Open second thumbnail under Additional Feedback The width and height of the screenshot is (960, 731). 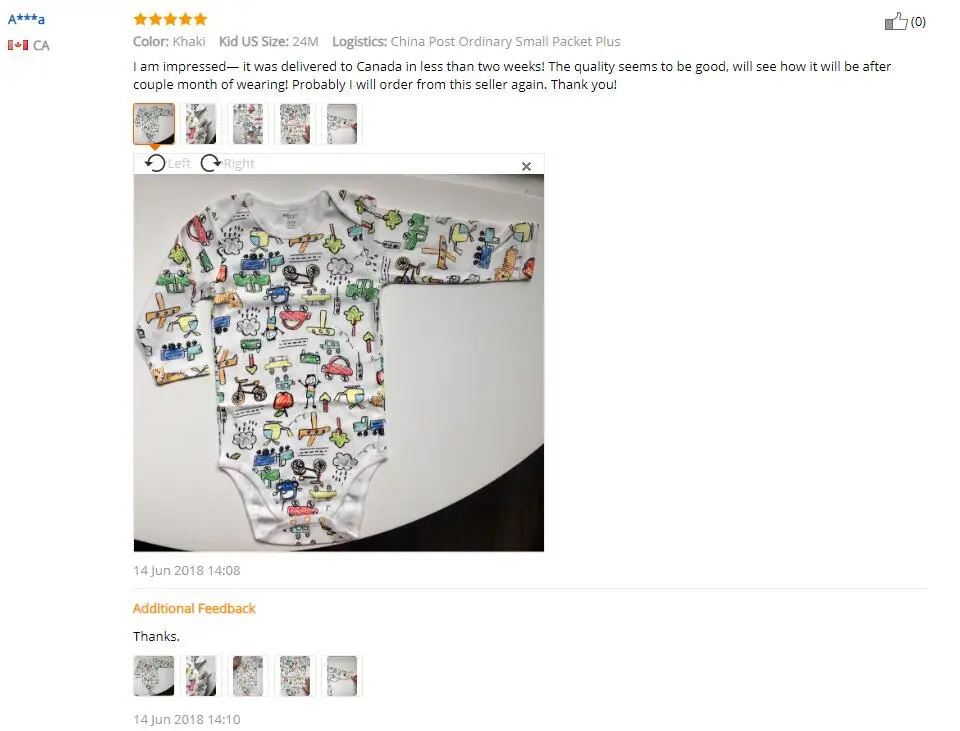(x=201, y=676)
